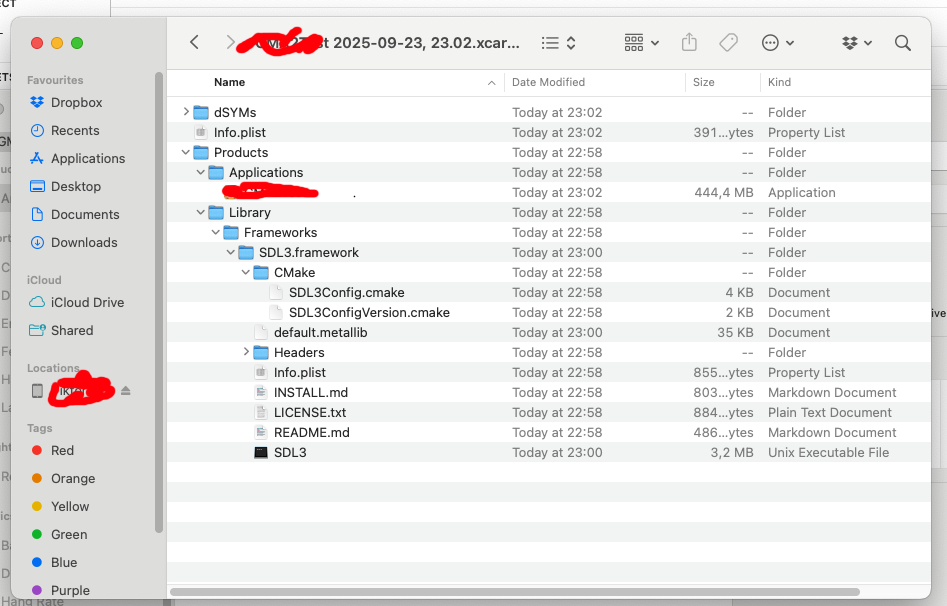Expand the dSYMs folder
This screenshot has width=947, height=606.
[186, 112]
